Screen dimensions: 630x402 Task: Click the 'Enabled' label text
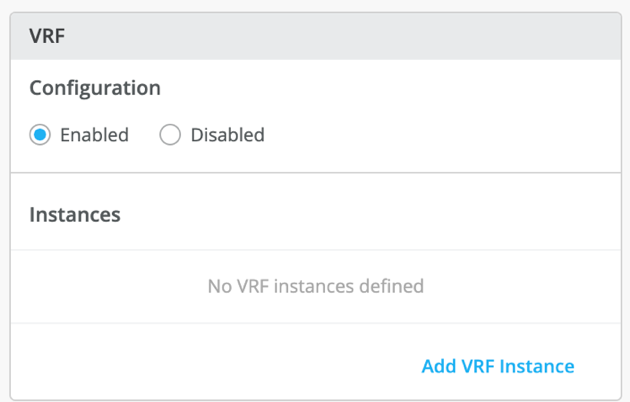(x=94, y=135)
